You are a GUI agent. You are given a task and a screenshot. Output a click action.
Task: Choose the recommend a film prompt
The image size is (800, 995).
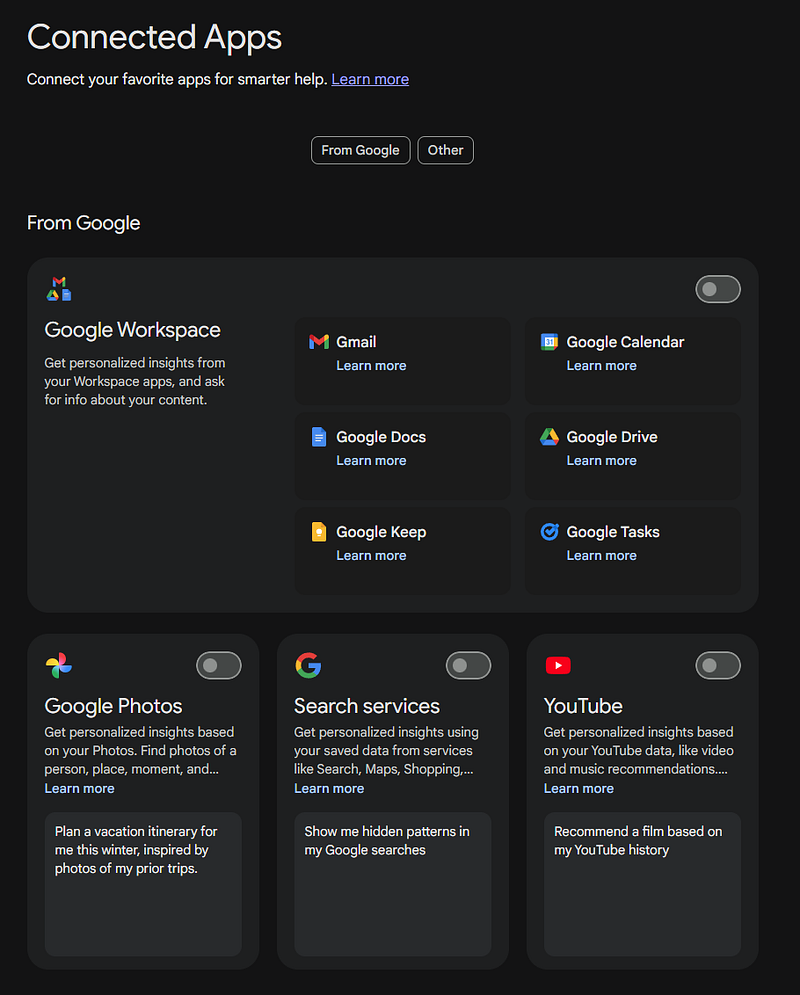tap(642, 884)
